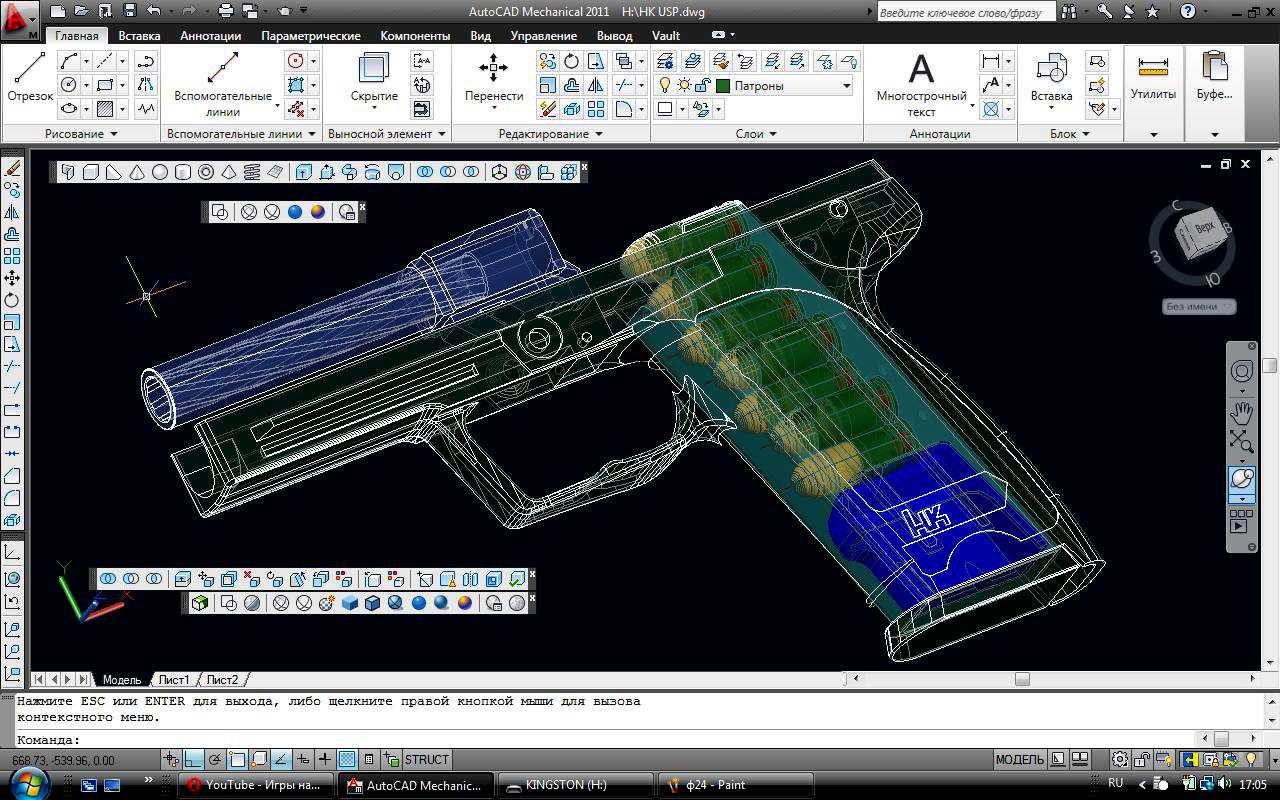
Task: Open the Управление ribbon tab
Action: (x=543, y=35)
